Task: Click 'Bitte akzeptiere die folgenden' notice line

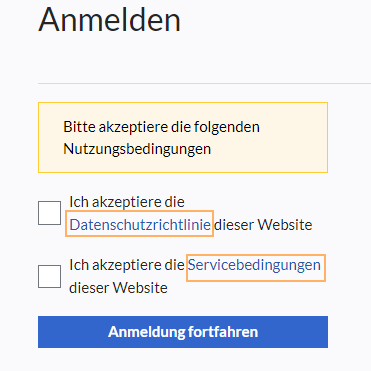Action: pyautogui.click(x=161, y=127)
